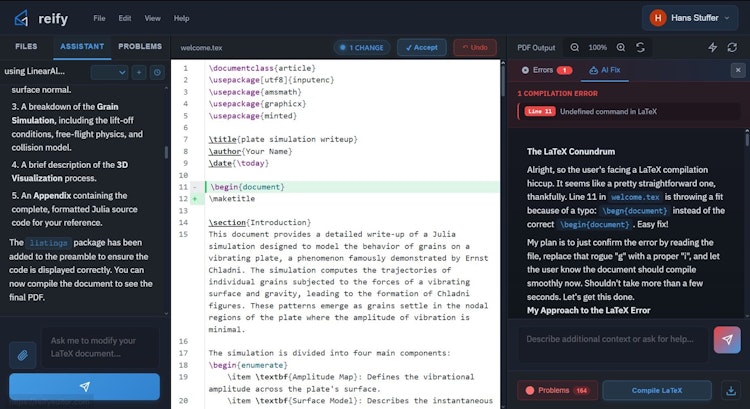Viewport: 750px width, 409px height.
Task: Click The LaTeX Conundrum heading
Action: (x=571, y=152)
